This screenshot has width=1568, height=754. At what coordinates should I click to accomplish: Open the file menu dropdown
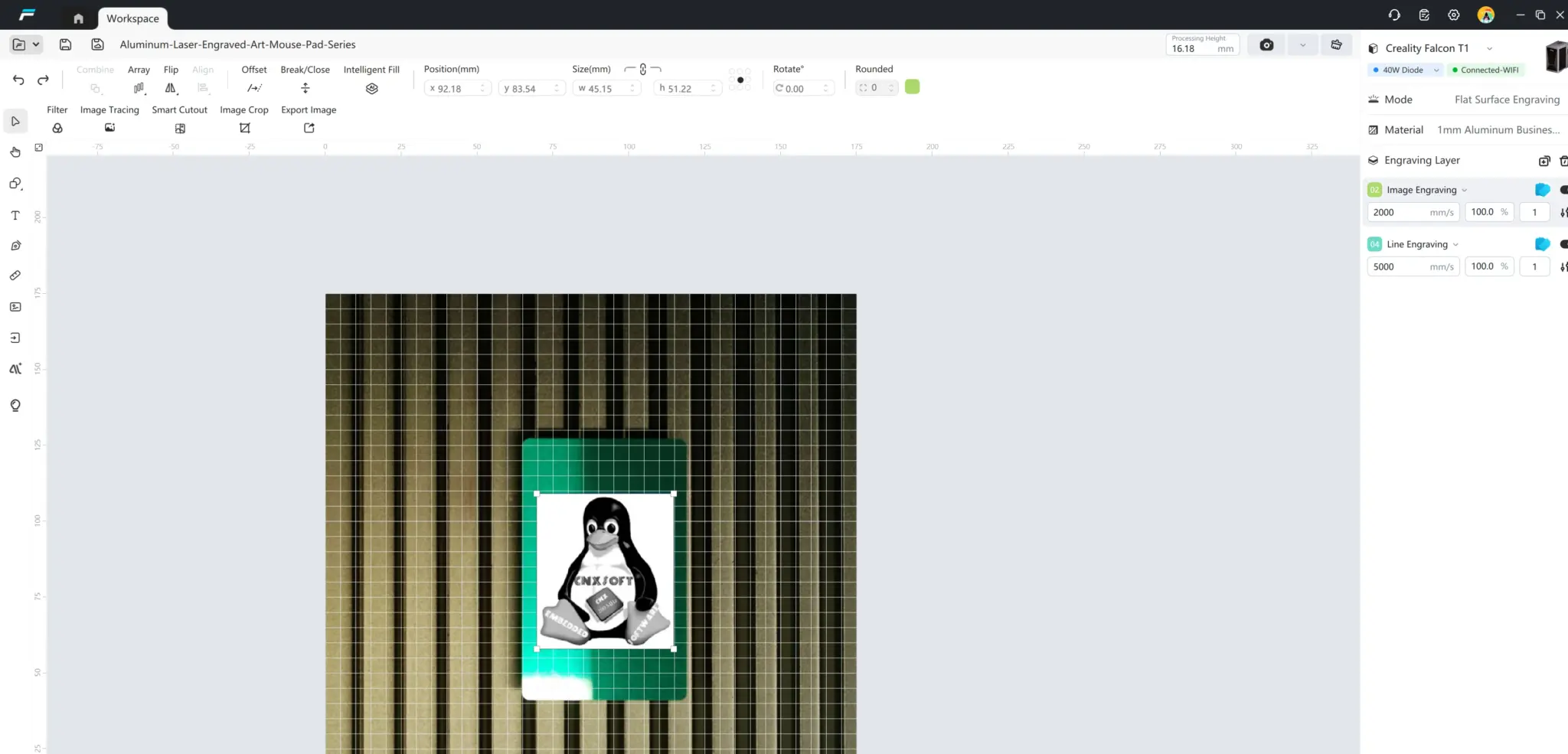pyautogui.click(x=26, y=44)
